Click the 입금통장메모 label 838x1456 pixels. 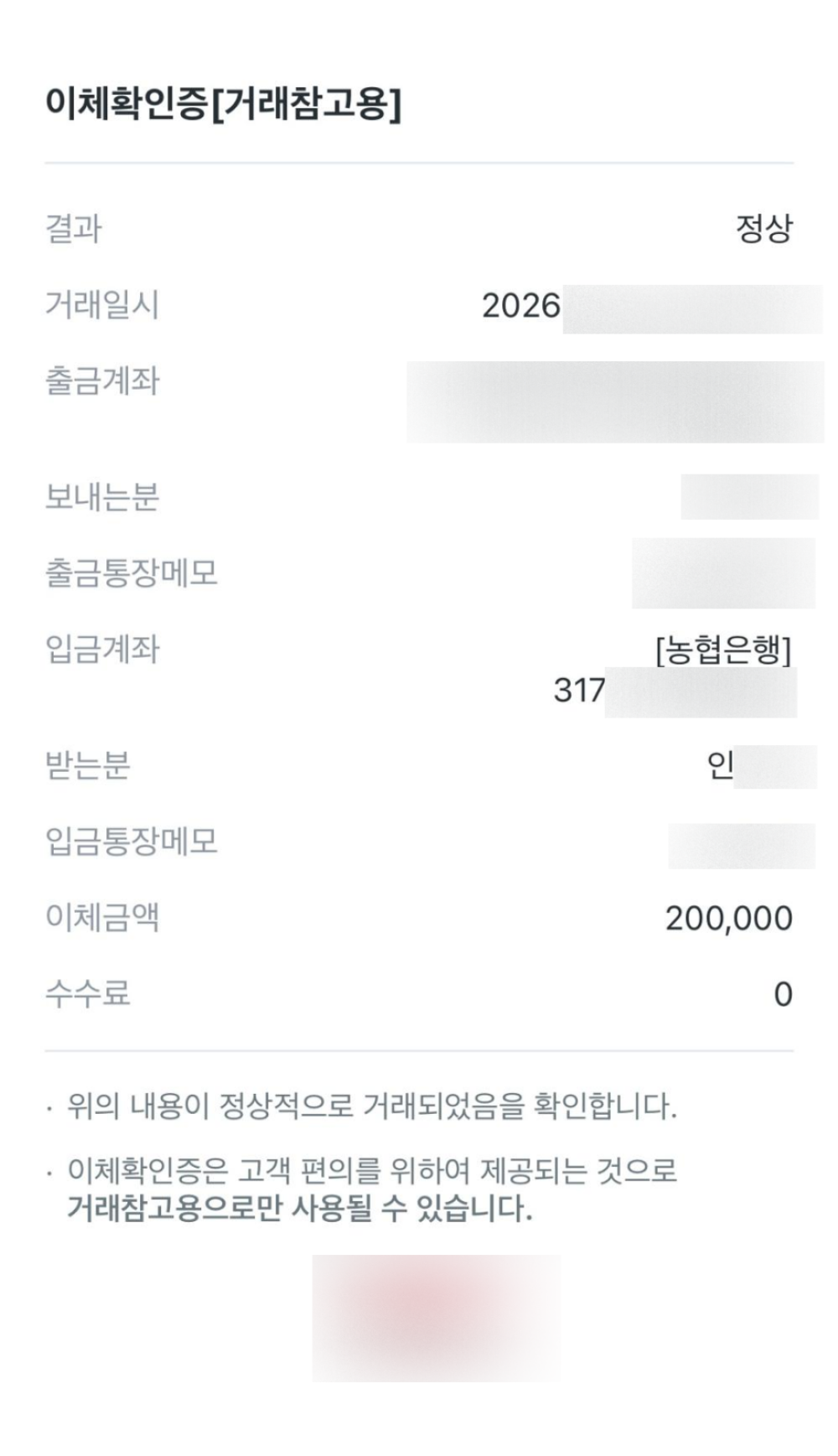(x=131, y=841)
